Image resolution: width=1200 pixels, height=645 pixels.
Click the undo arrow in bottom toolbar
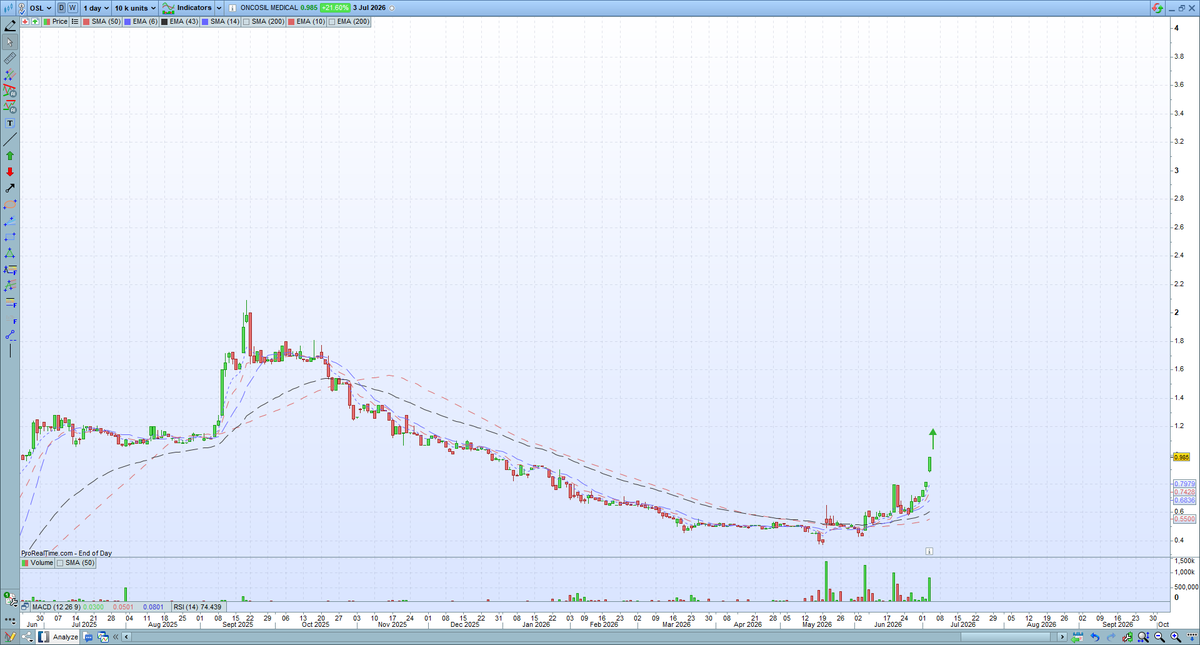[1094, 637]
